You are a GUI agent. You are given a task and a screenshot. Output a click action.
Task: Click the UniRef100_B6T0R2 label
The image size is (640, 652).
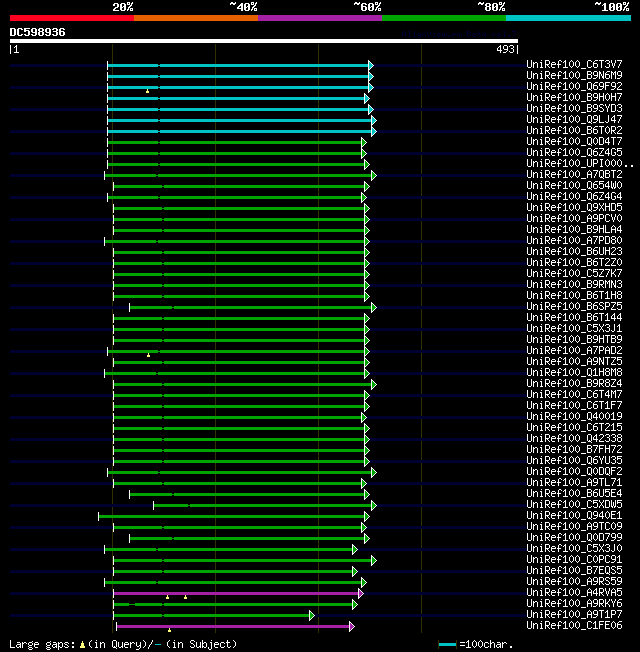(574, 130)
